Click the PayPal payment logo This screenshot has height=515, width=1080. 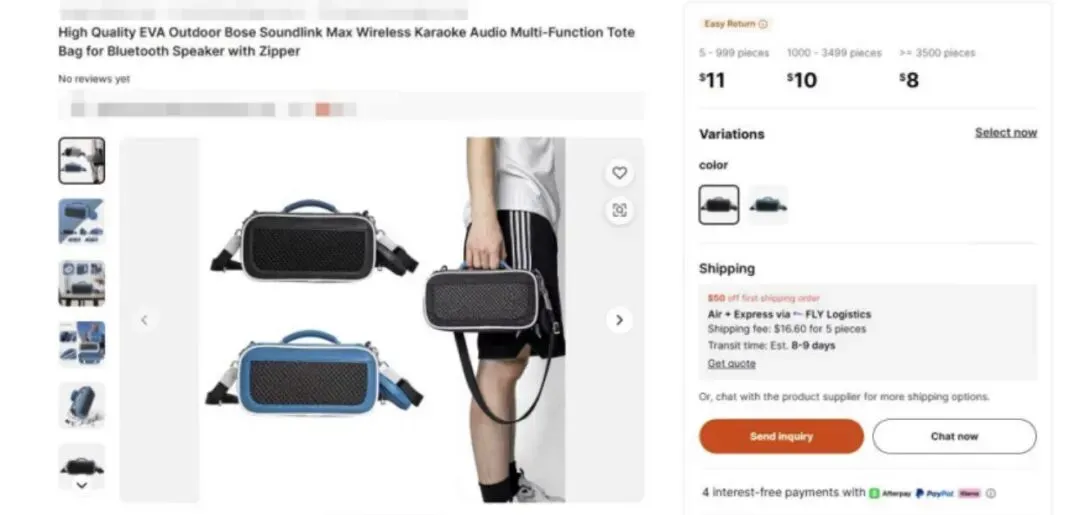tap(934, 493)
